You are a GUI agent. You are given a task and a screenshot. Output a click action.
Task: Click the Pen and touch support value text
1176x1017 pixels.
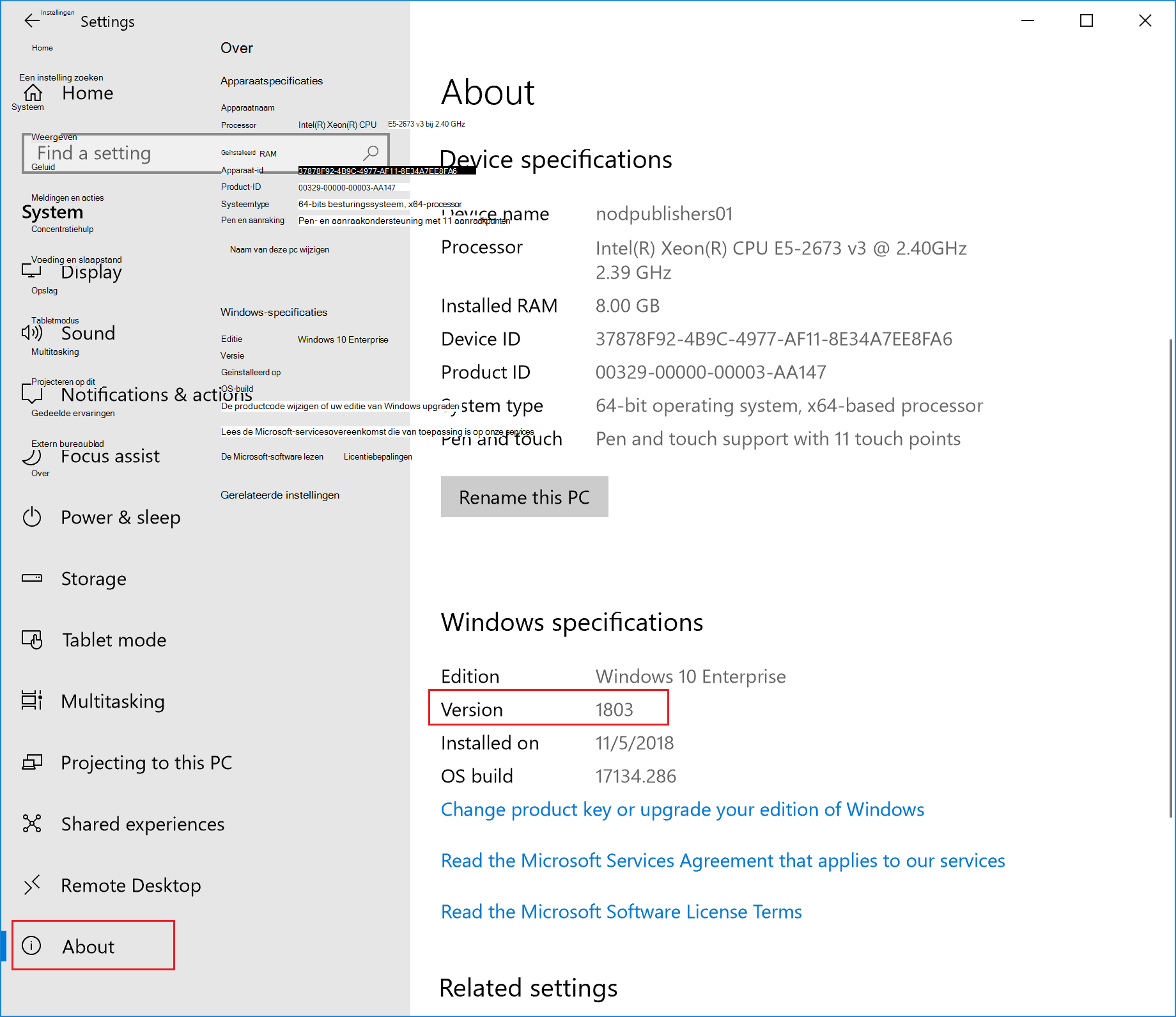point(778,439)
